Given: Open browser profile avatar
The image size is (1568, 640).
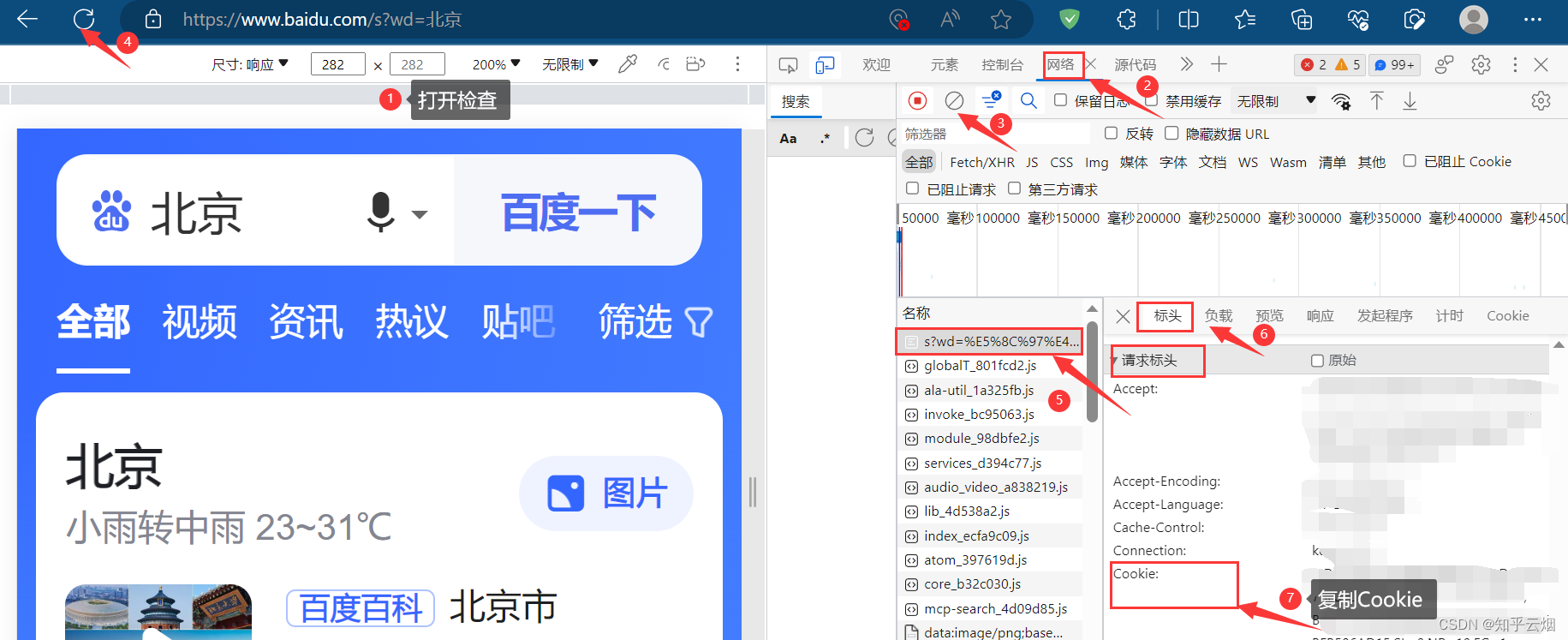Looking at the screenshot, I should tap(1474, 19).
